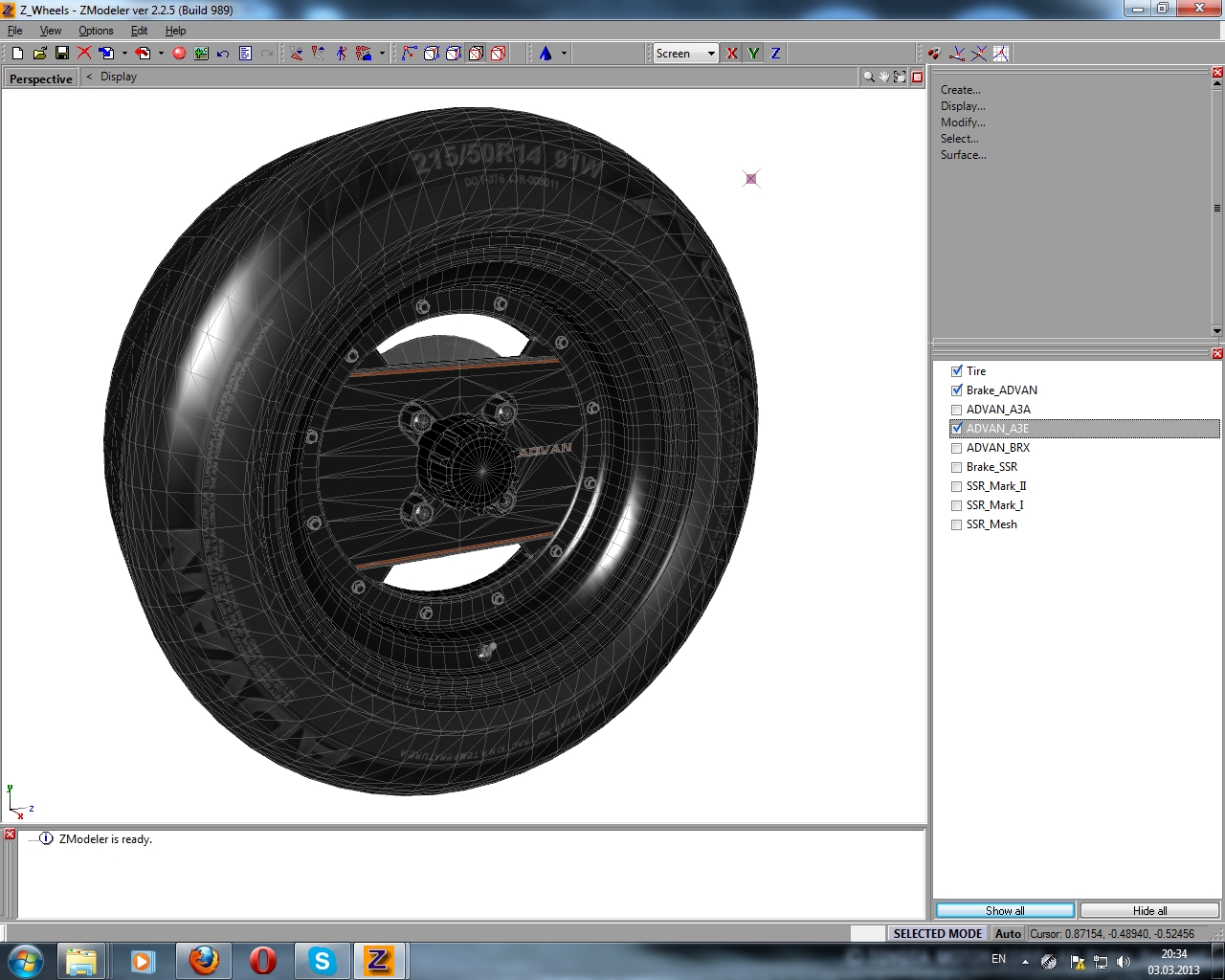
Task: Click the Hide all button
Action: (x=1149, y=911)
